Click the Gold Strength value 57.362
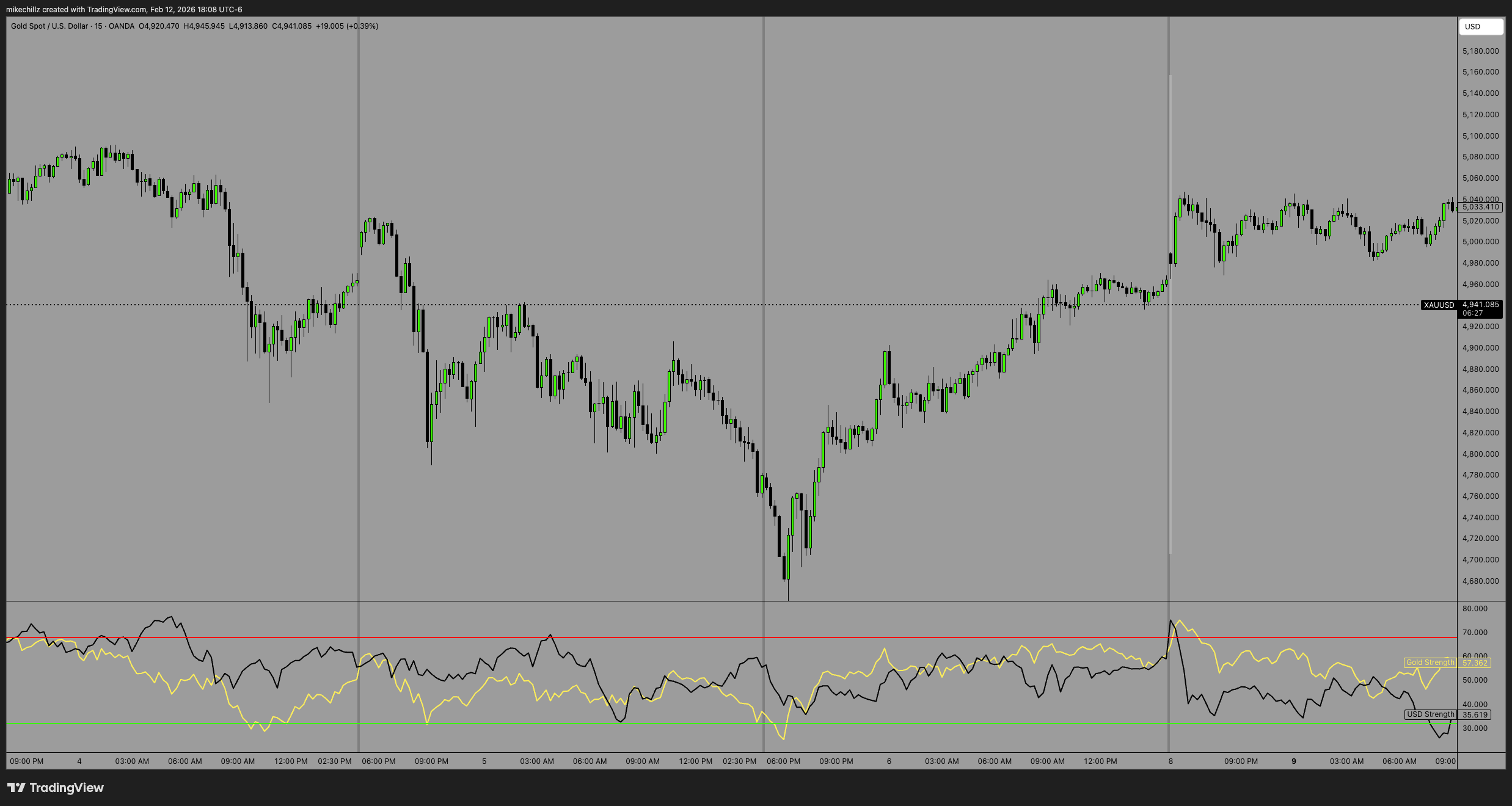The width and height of the screenshot is (1512, 806). pyautogui.click(x=1475, y=663)
